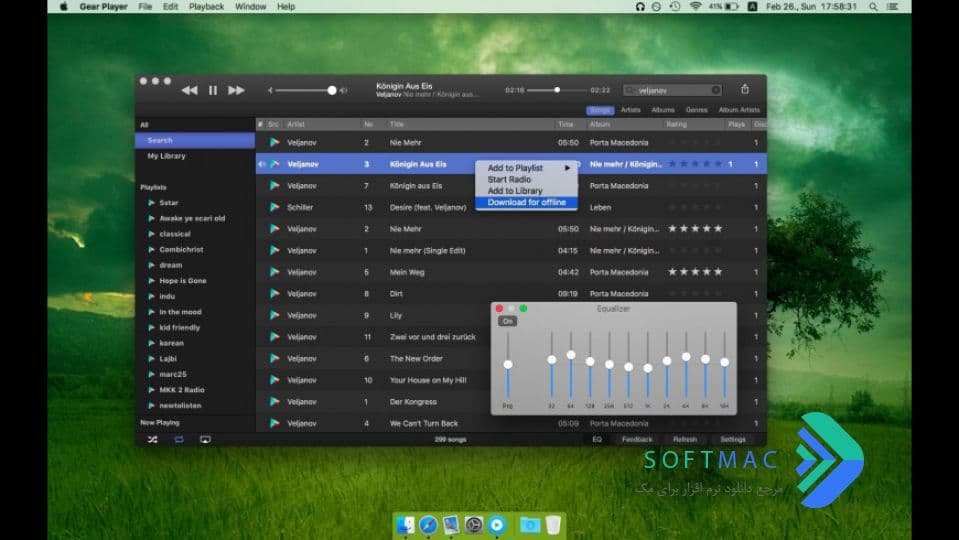Expand the Add to Playlist submenu arrow
This screenshot has width=959, height=540.
pos(568,168)
